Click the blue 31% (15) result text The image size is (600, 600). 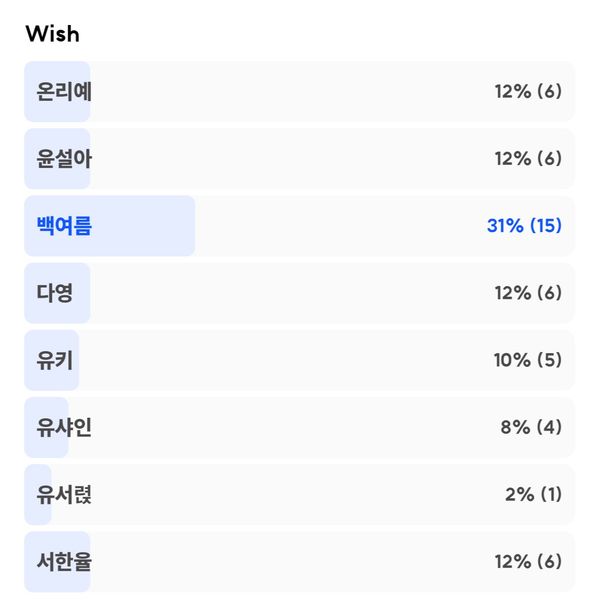[524, 226]
